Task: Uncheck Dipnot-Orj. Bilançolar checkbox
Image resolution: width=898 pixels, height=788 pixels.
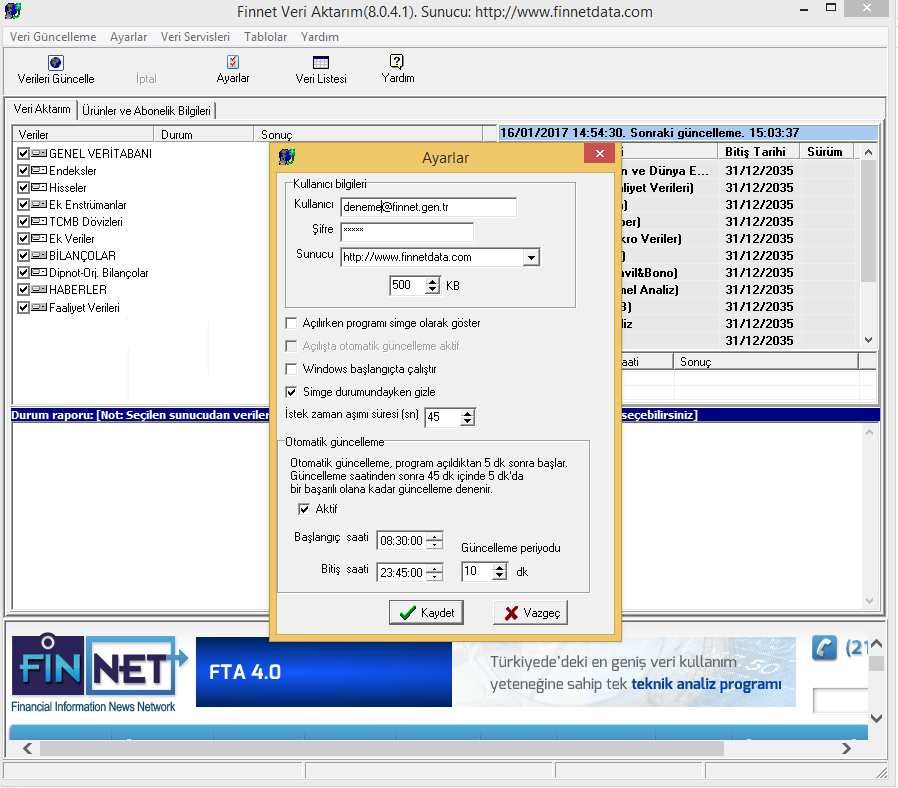Action: 23,273
